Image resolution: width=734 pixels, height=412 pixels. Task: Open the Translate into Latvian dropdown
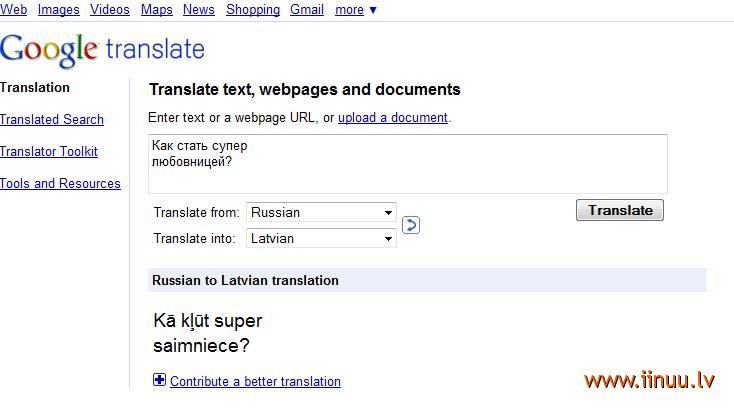click(x=321, y=238)
